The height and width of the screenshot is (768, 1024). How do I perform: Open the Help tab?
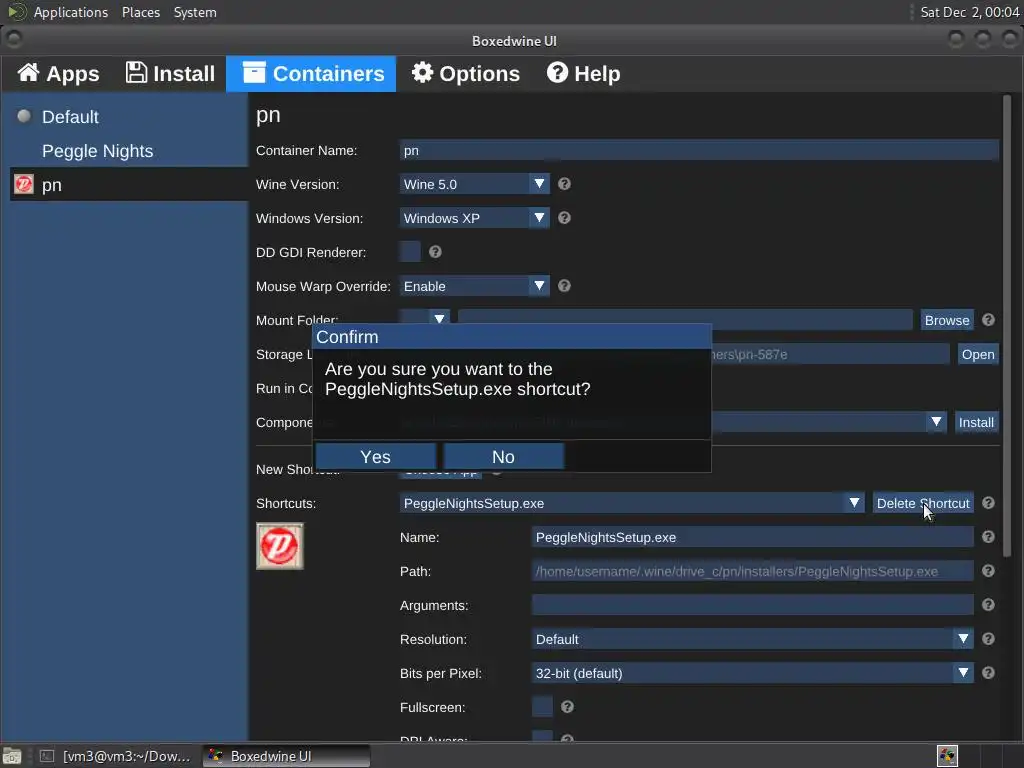pyautogui.click(x=583, y=74)
